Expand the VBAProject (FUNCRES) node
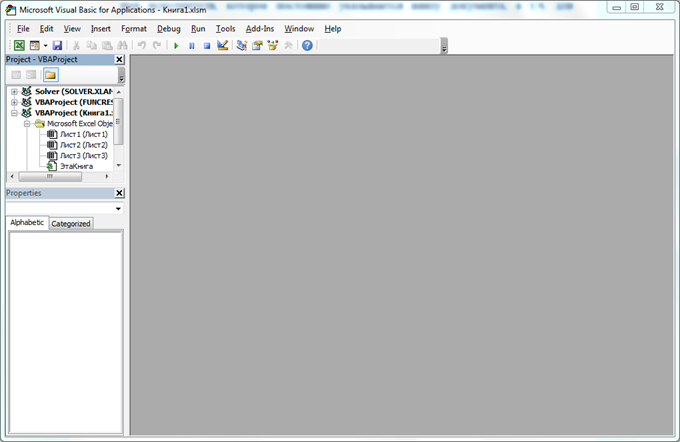 pos(14,102)
